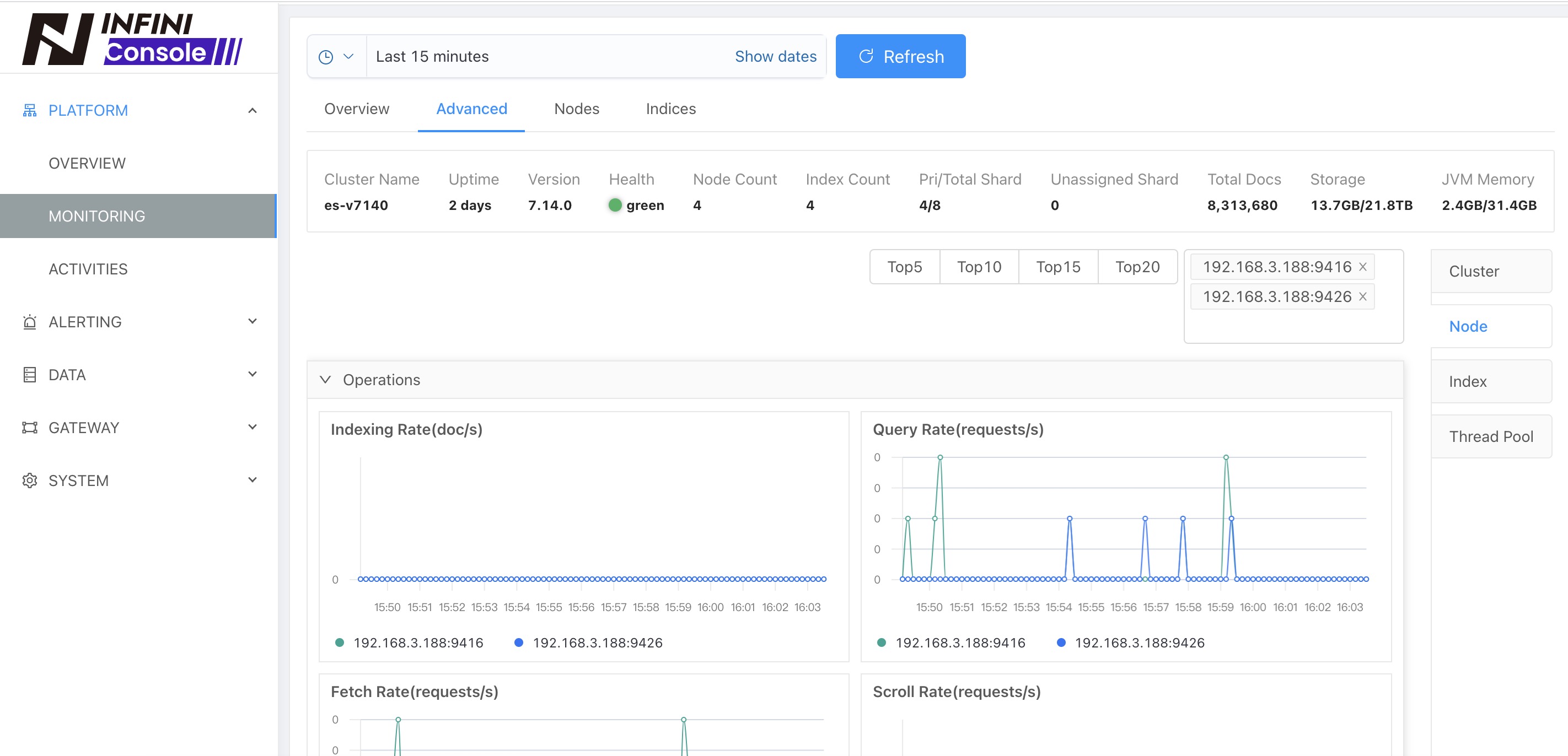Select Top20 nodes filter button
The image size is (1568, 756).
1139,267
